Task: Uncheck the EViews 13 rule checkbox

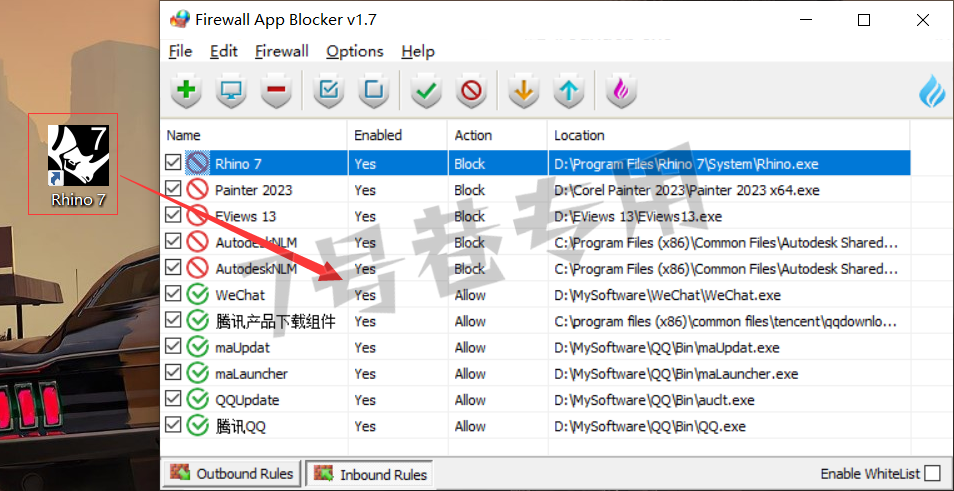Action: click(173, 215)
